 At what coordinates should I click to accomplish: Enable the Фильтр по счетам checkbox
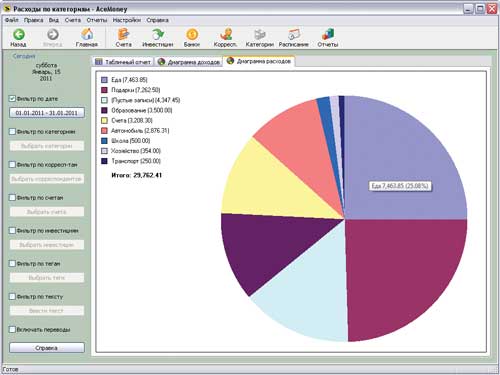tap(12, 198)
